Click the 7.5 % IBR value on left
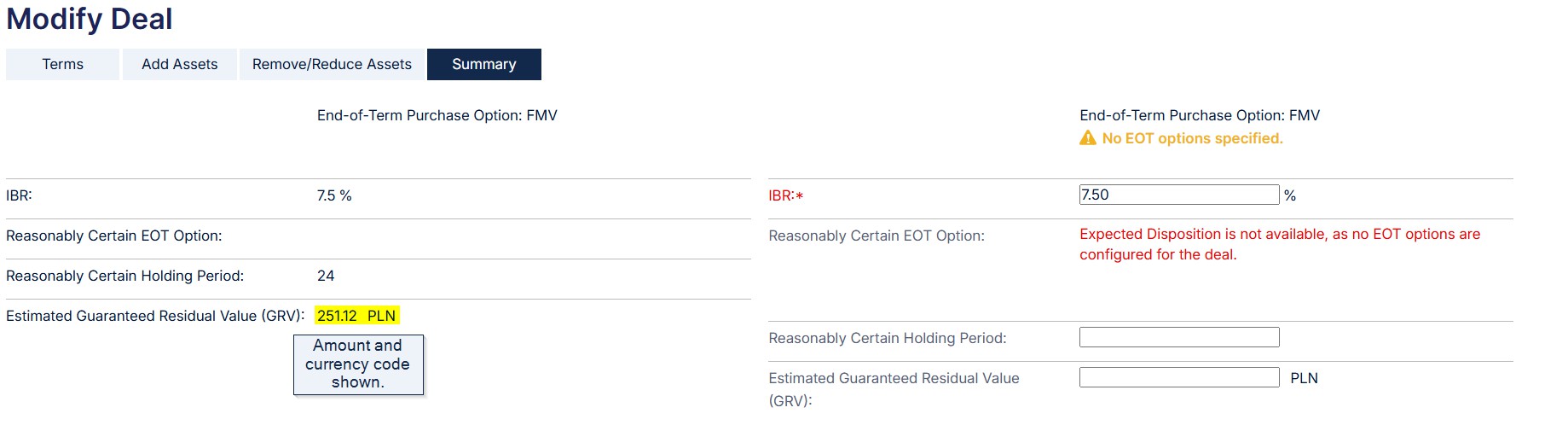 coord(334,195)
